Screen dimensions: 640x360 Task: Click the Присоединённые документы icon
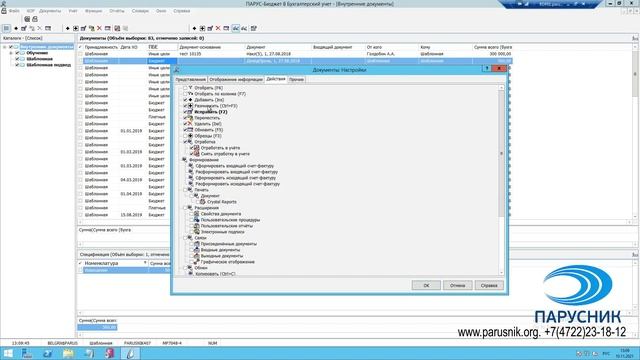coord(196,244)
